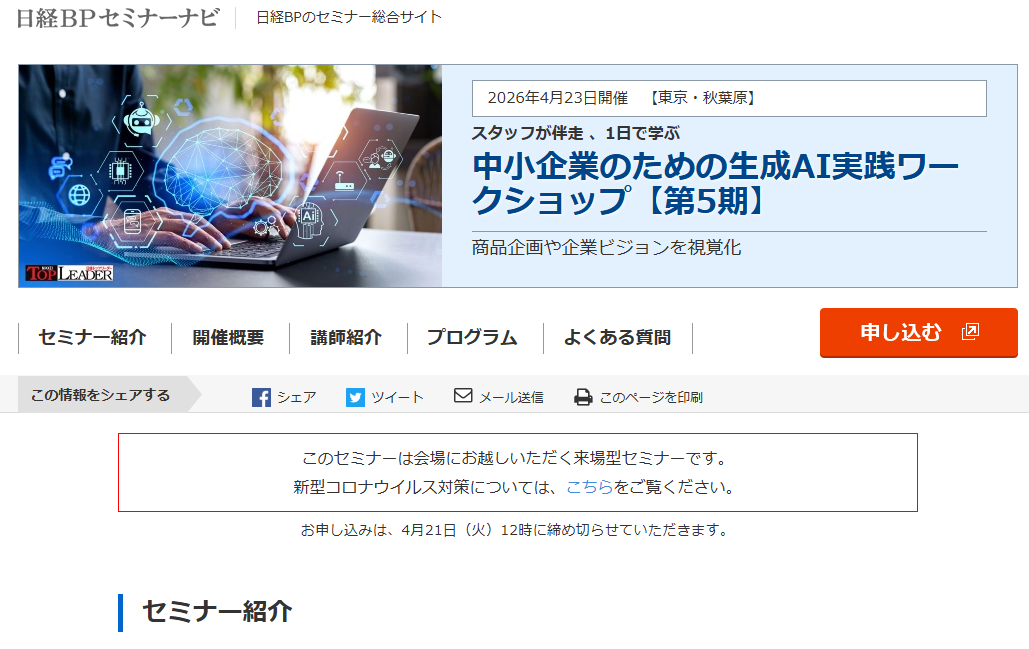1029x649 pixels.
Task: Click the ツイート link
Action: click(398, 397)
